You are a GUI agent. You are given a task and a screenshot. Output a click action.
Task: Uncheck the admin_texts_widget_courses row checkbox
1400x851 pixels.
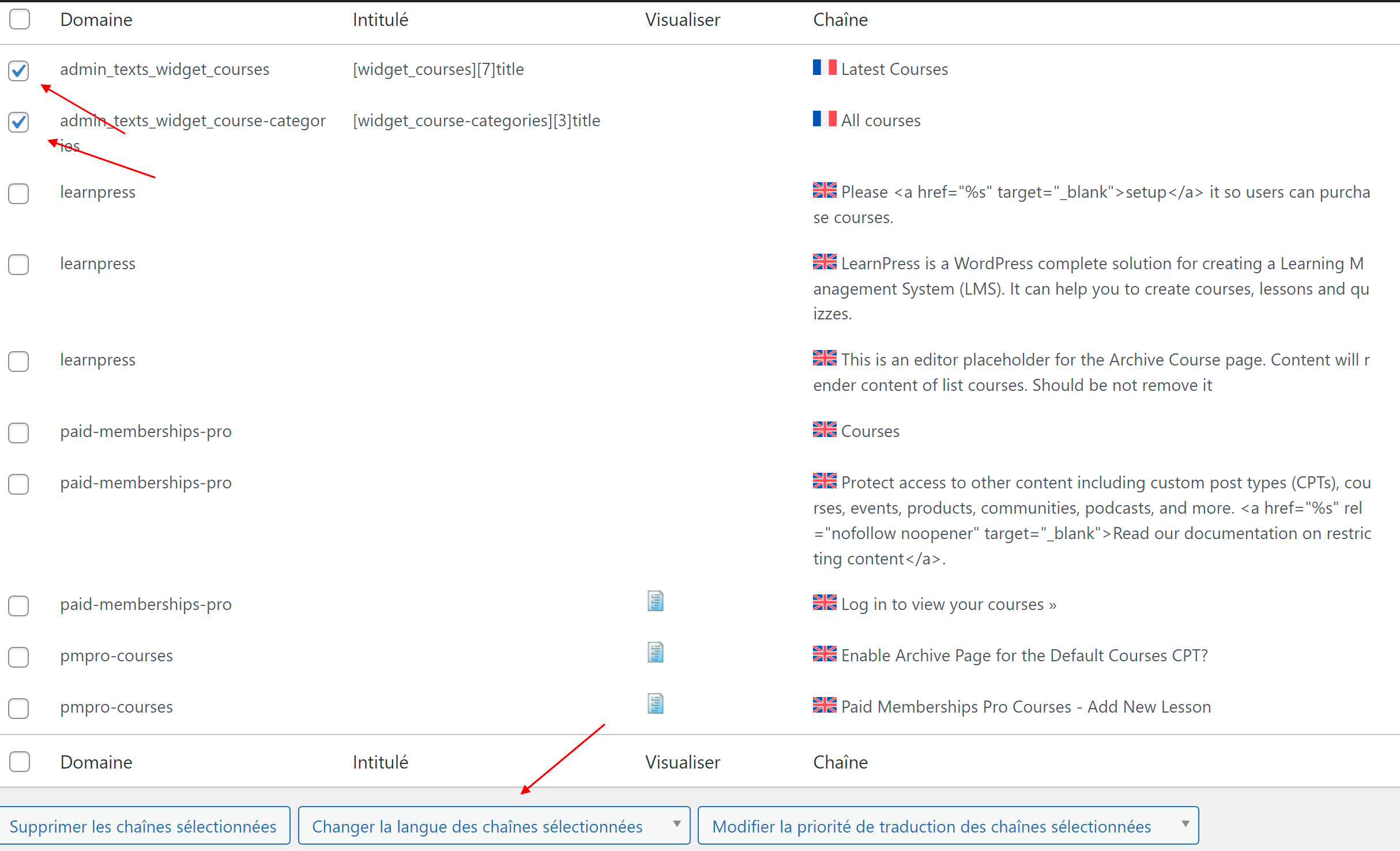[19, 70]
